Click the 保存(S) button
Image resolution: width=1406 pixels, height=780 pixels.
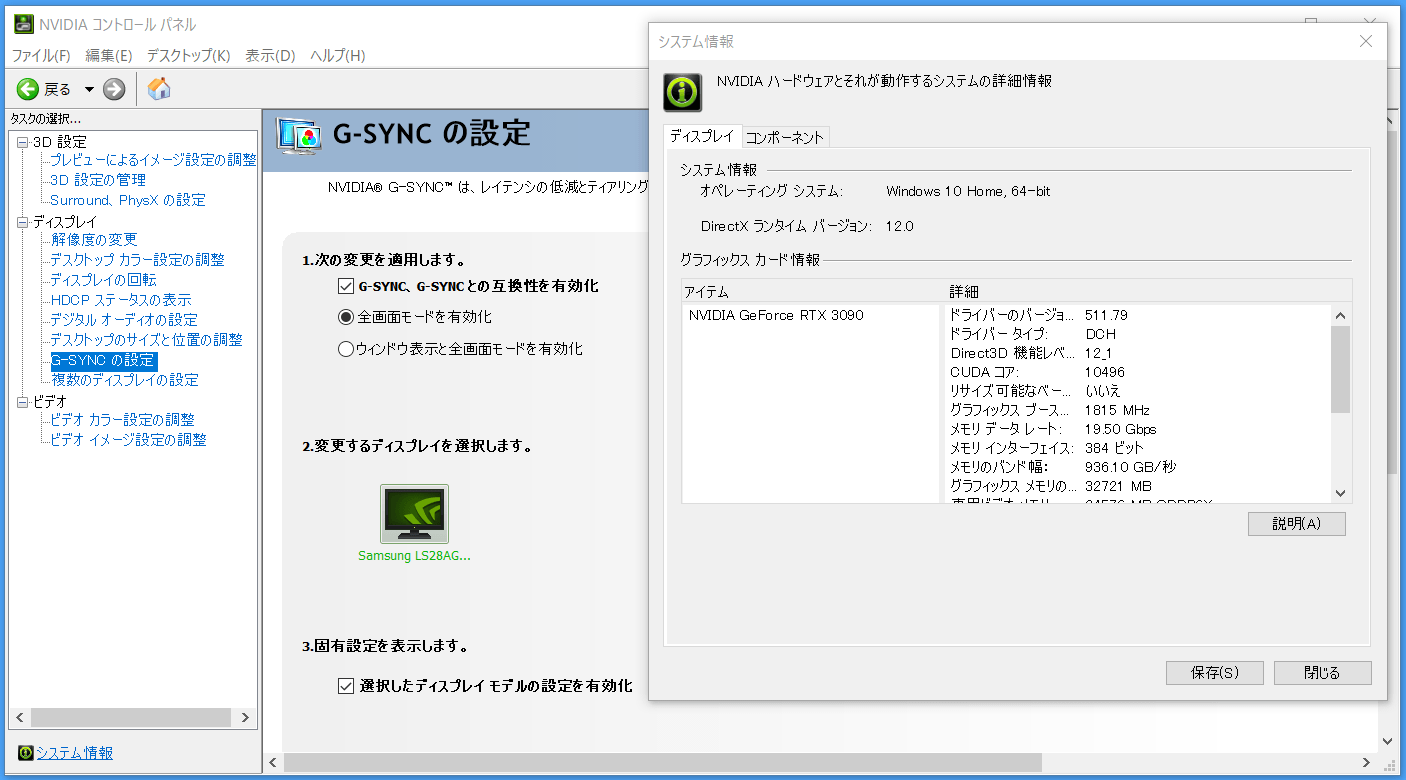pos(1214,673)
